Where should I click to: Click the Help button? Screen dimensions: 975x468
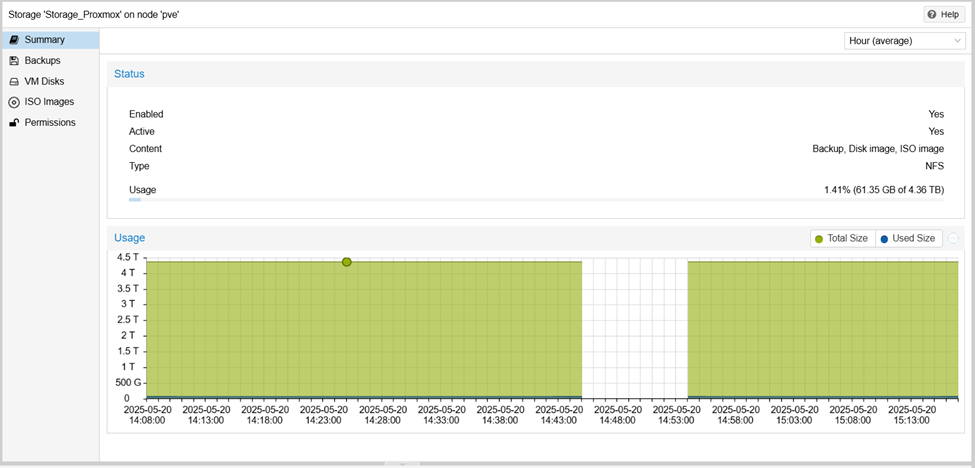[x=944, y=15]
